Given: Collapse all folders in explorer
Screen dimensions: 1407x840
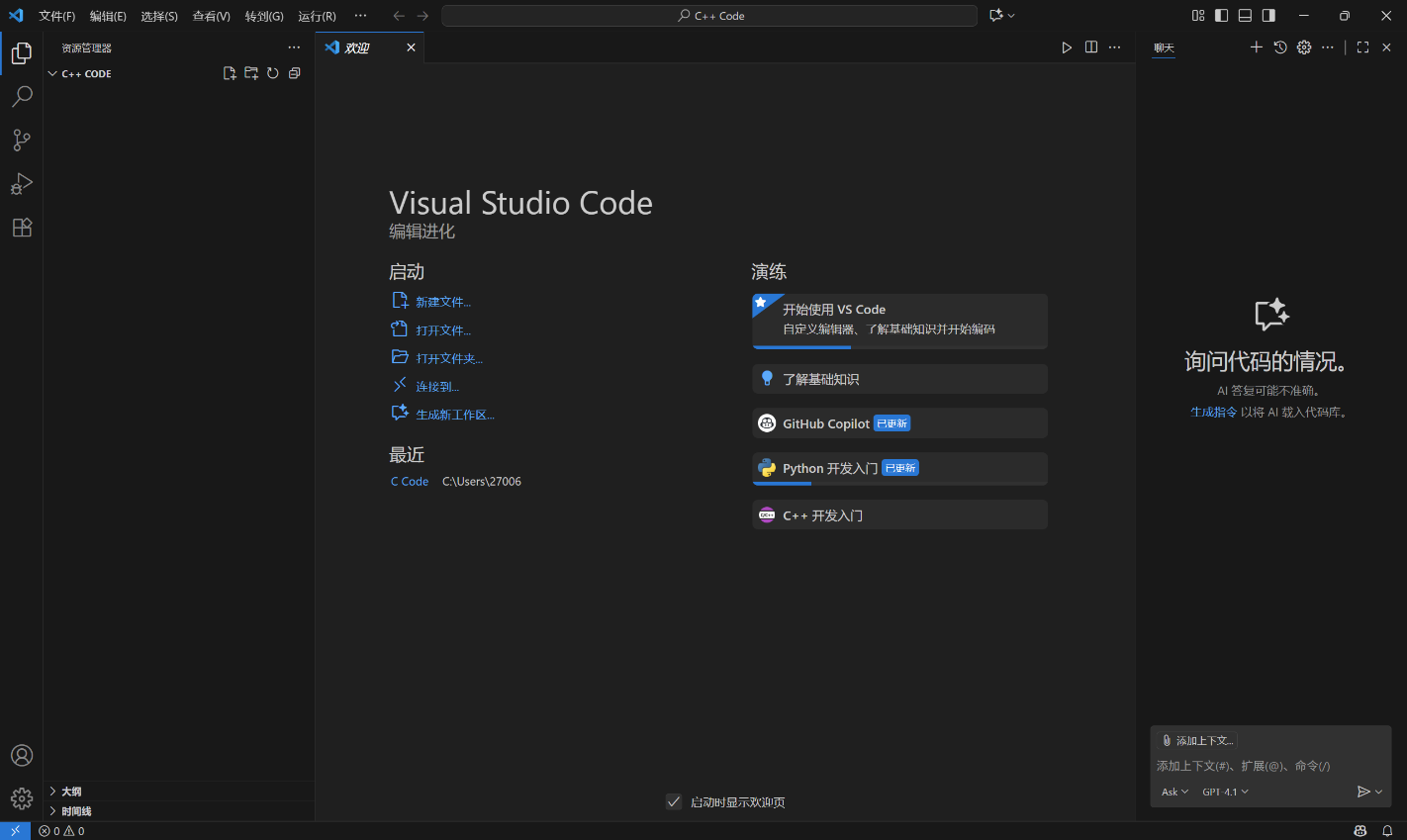Looking at the screenshot, I should (295, 73).
